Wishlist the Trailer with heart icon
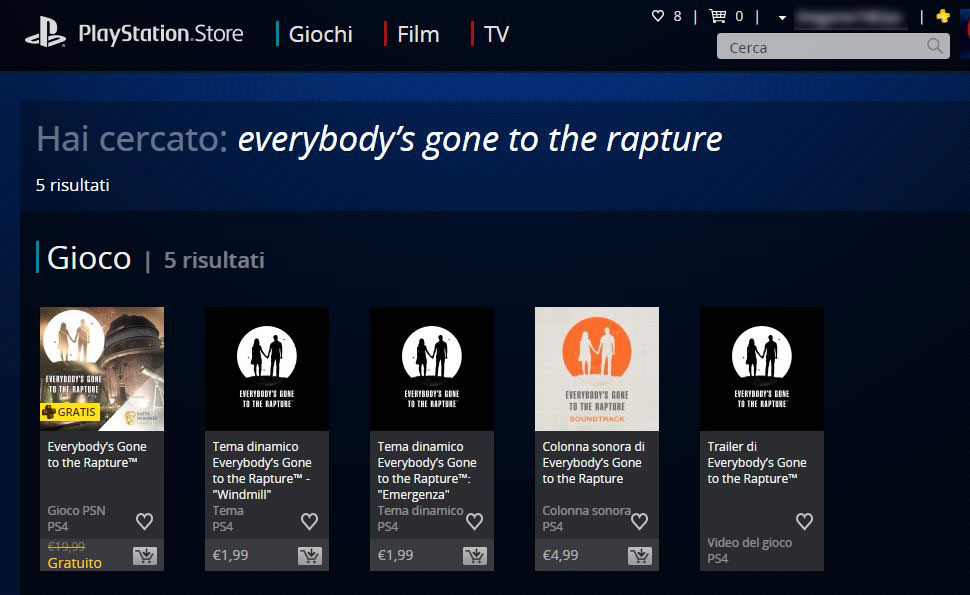 [x=804, y=521]
